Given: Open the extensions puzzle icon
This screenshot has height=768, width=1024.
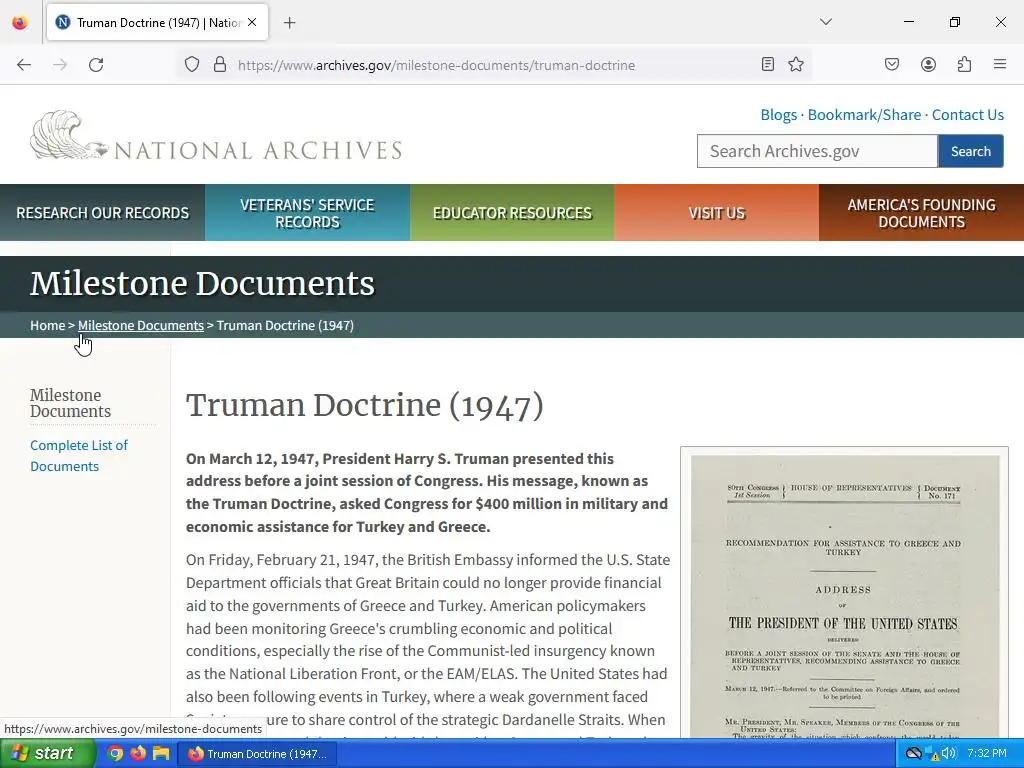Looking at the screenshot, I should coord(964,64).
